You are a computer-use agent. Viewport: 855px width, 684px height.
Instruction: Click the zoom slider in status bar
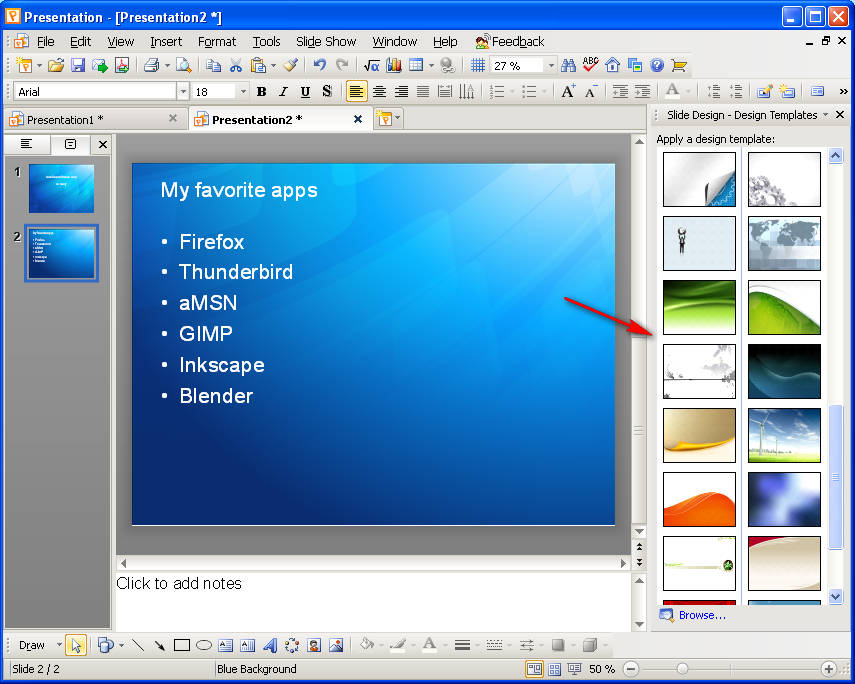(x=683, y=669)
